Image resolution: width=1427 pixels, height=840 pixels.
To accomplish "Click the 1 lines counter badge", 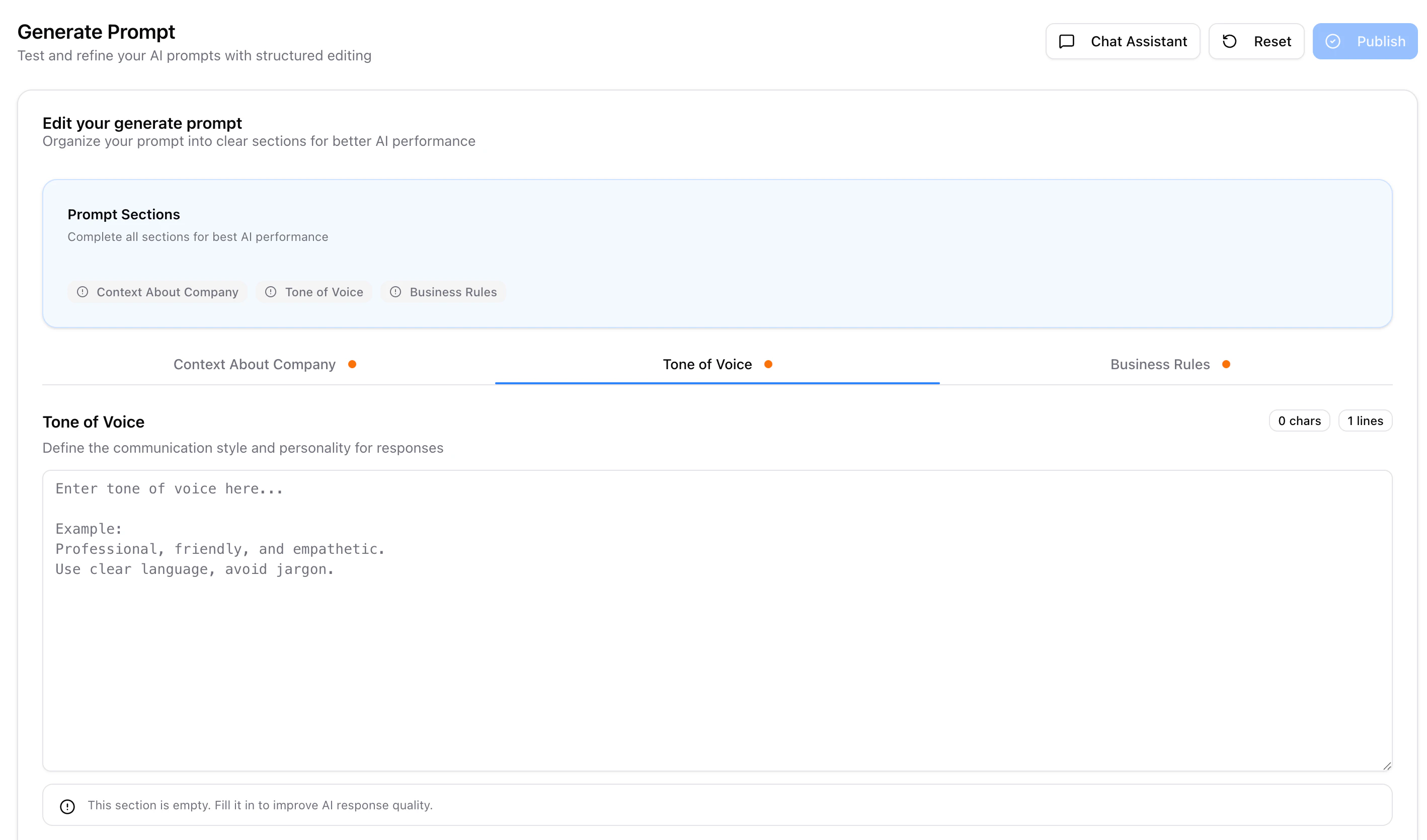I will click(1365, 421).
